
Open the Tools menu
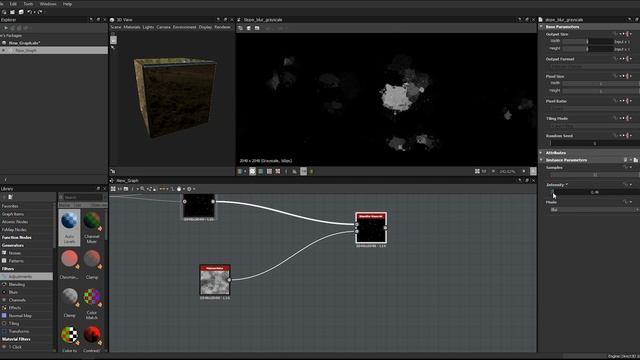tap(28, 4)
